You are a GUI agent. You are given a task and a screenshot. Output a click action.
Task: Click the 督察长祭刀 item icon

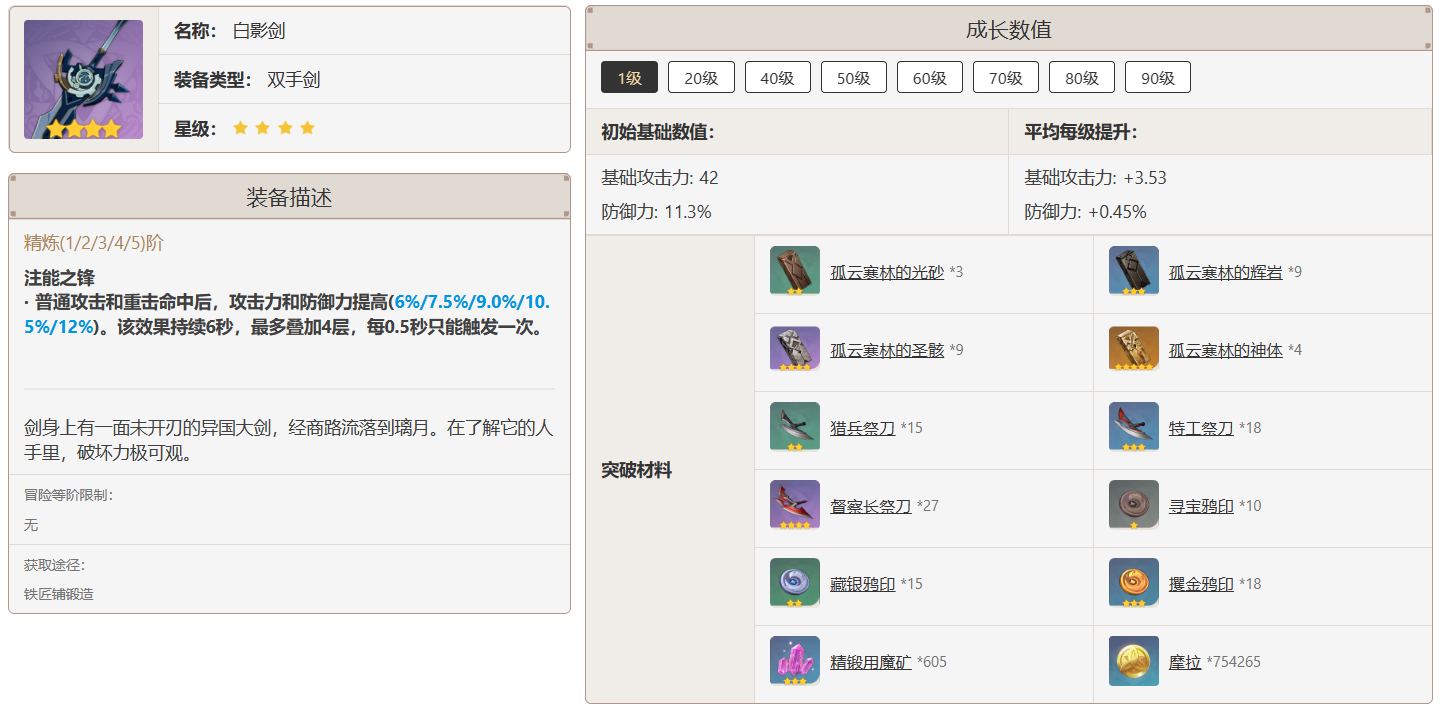tap(795, 505)
